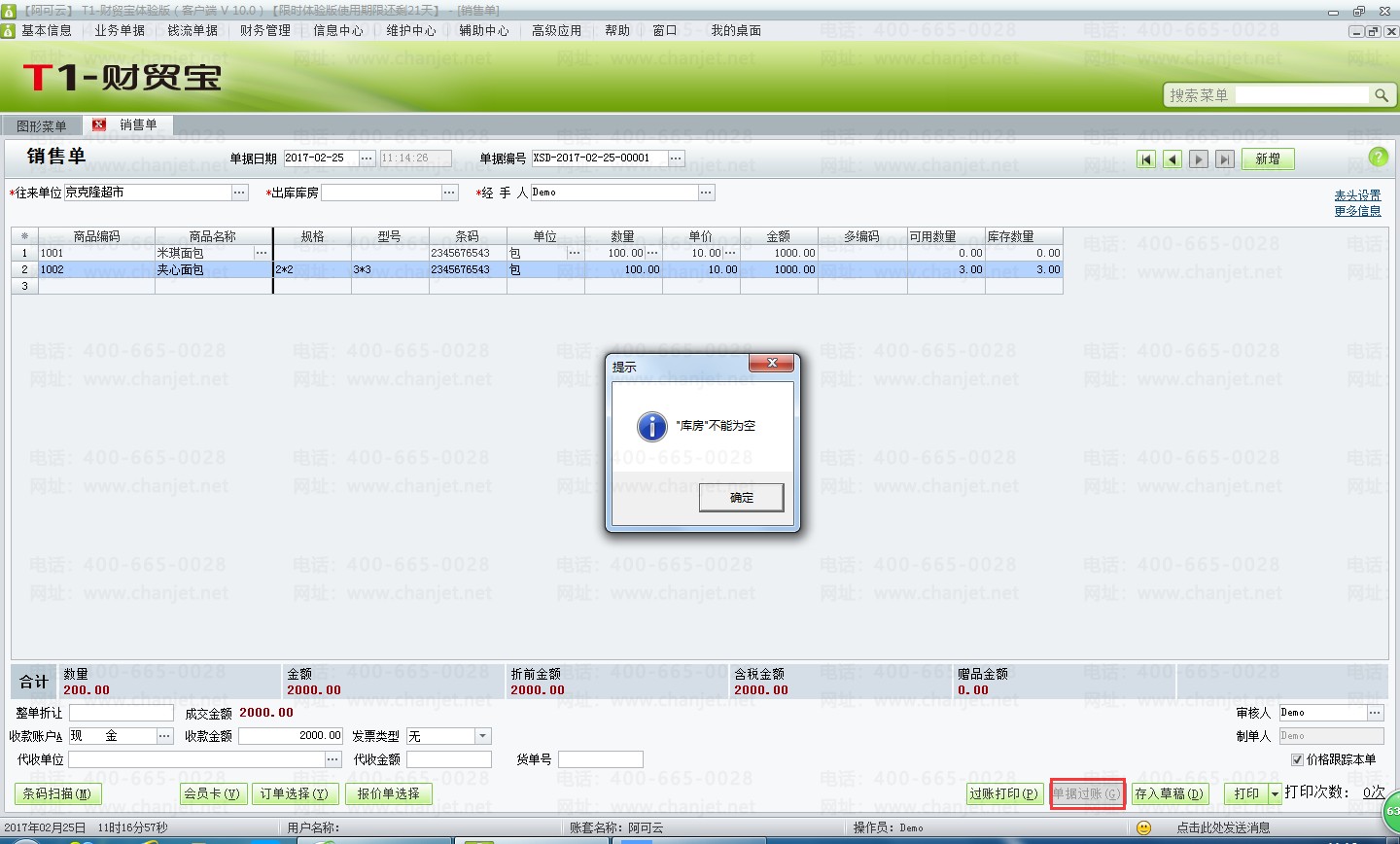The height and width of the screenshot is (844, 1400).
Task: Click the search magnifier icon
Action: [1381, 95]
